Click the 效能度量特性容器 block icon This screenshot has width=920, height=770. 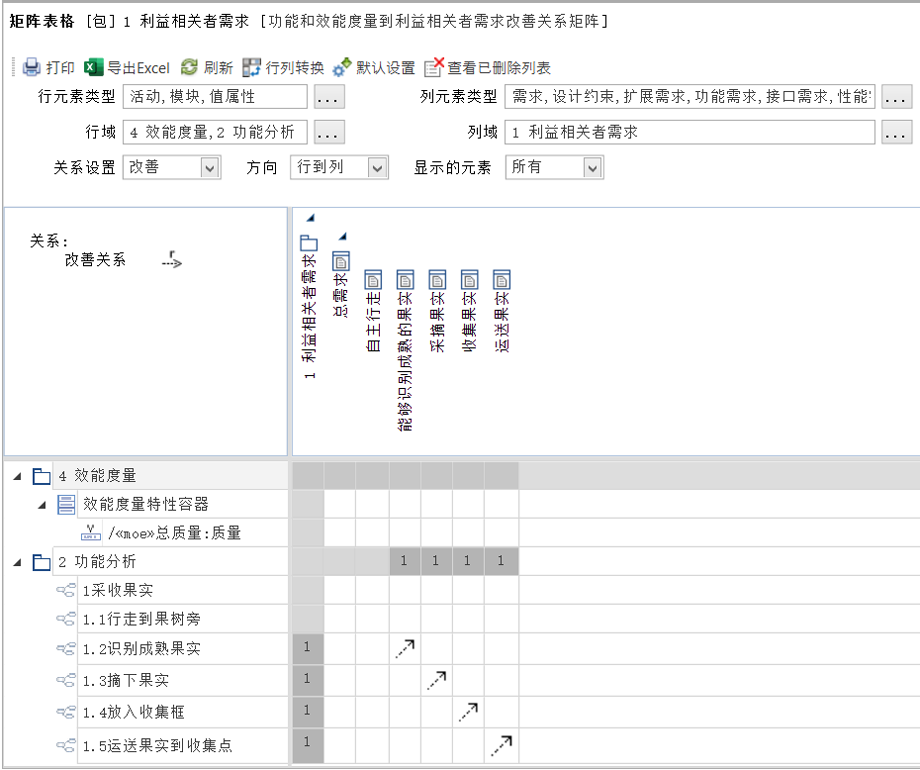point(66,505)
